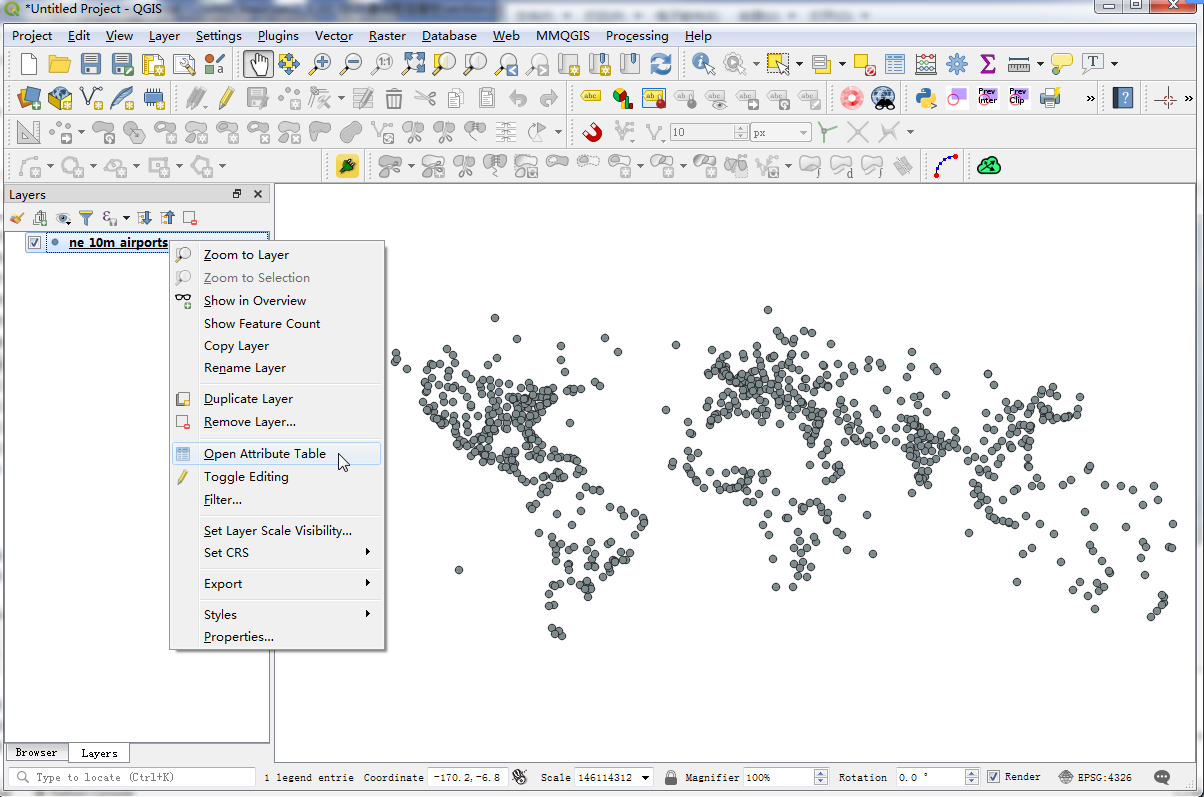Select the Pan Map hand tool
This screenshot has width=1204, height=797.
click(258, 64)
